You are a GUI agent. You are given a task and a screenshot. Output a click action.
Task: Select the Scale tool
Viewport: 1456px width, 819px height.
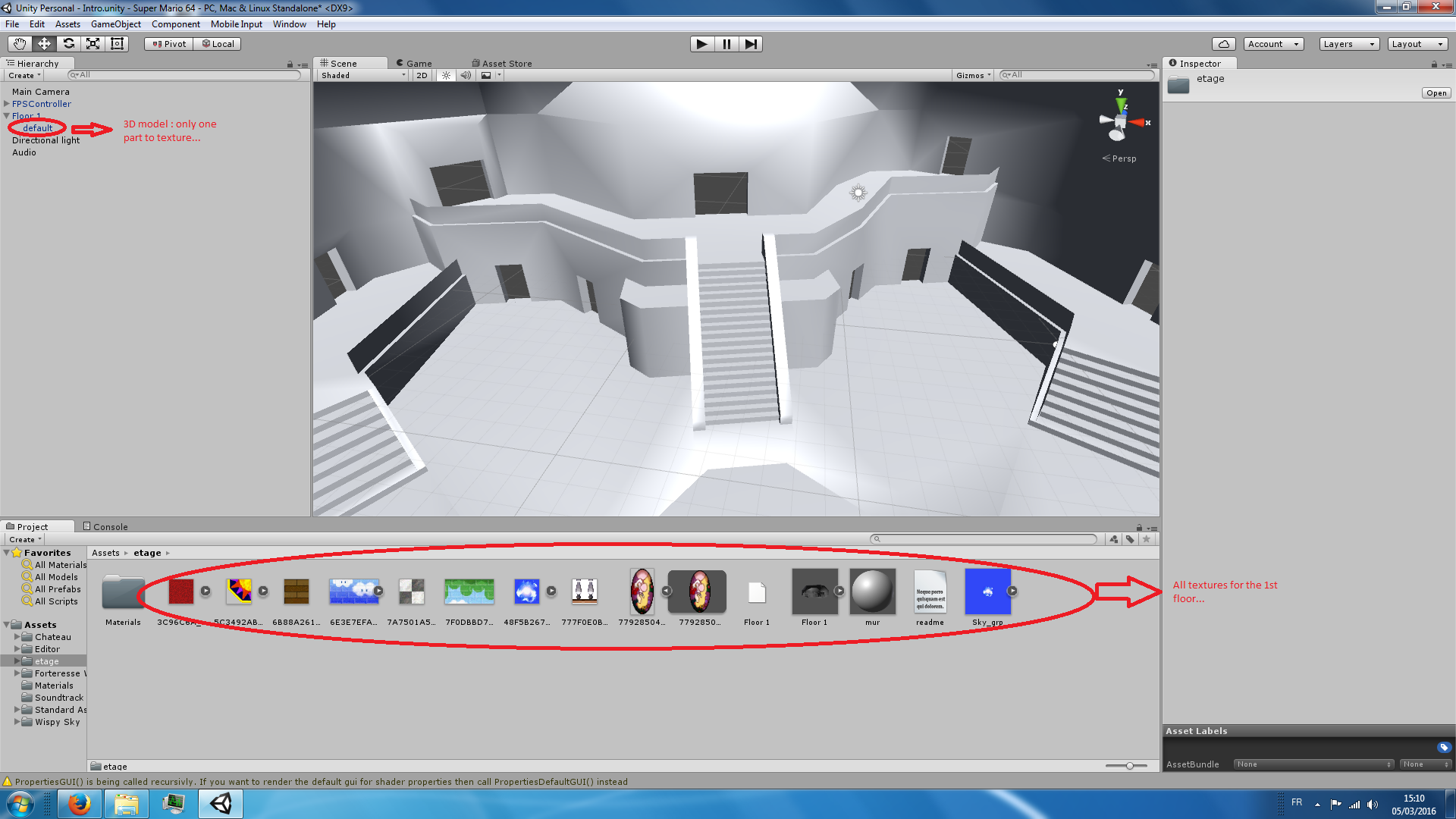(93, 44)
